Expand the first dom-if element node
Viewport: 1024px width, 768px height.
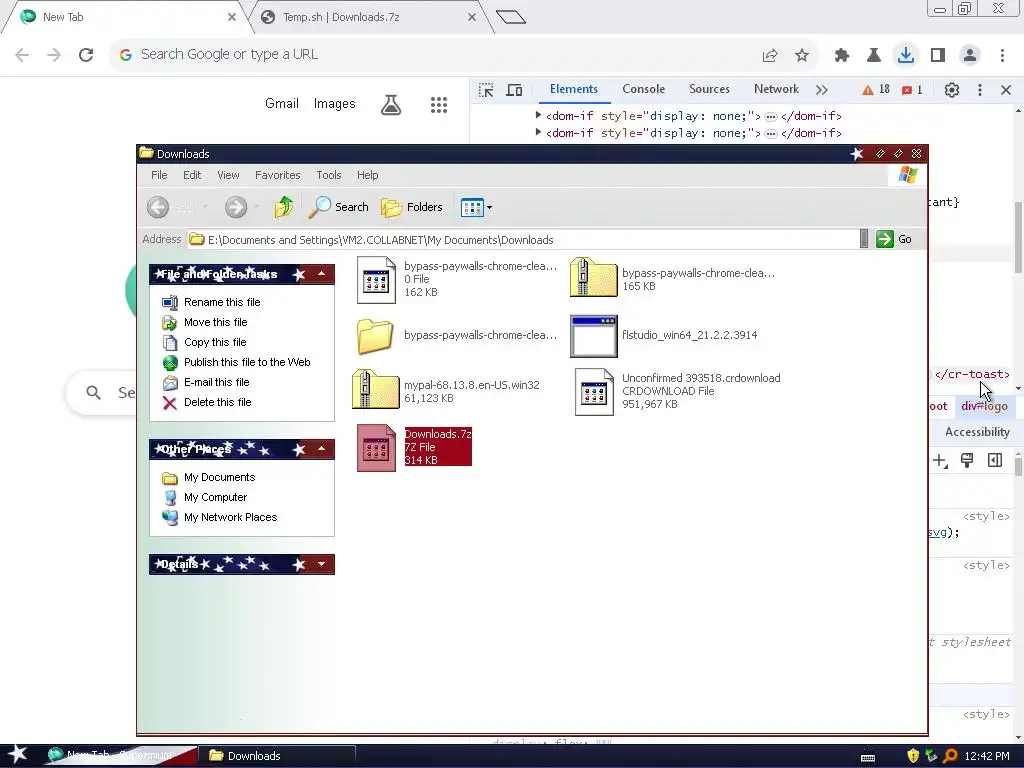538,116
